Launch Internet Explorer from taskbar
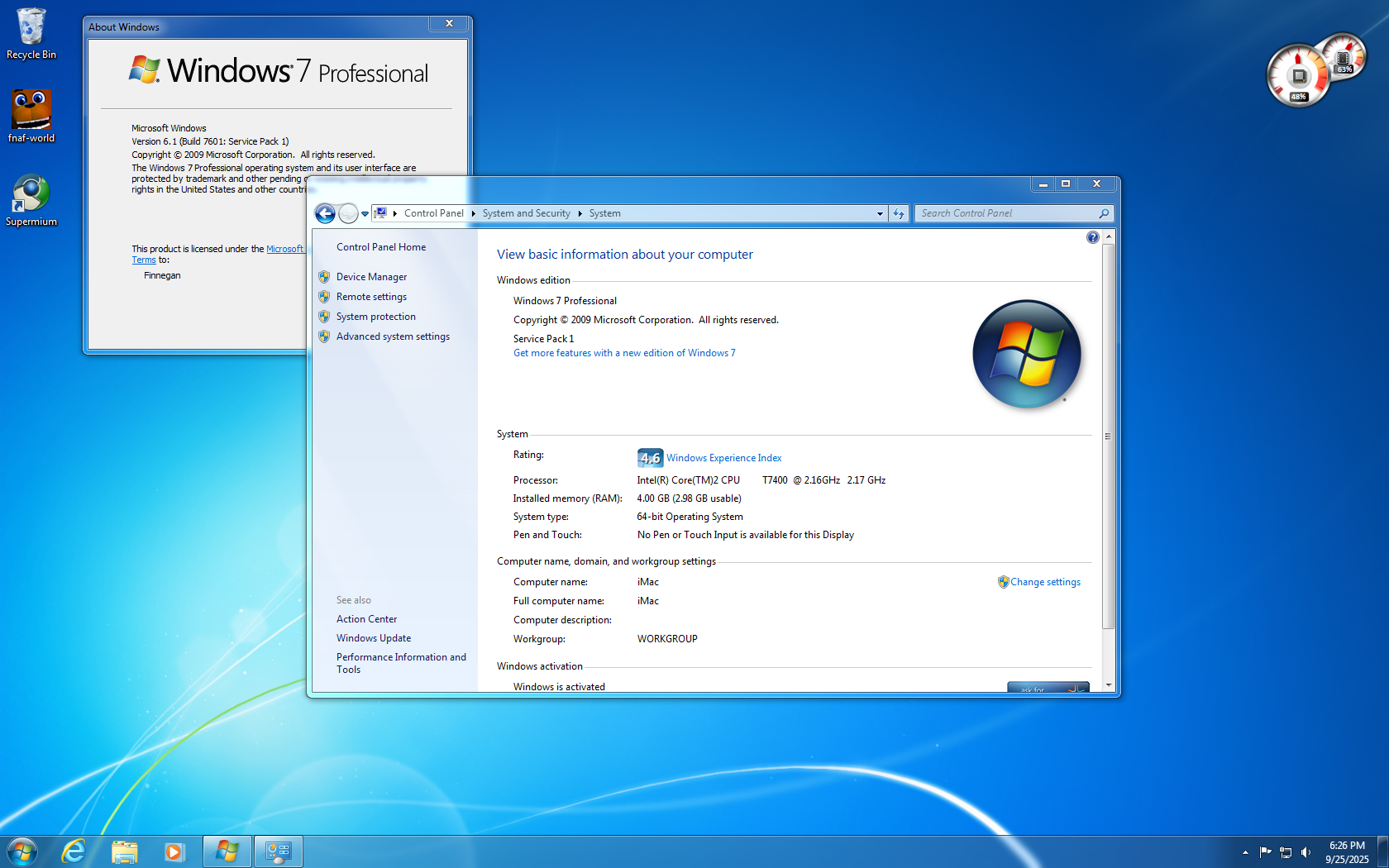Image resolution: width=1389 pixels, height=868 pixels. pos(74,851)
